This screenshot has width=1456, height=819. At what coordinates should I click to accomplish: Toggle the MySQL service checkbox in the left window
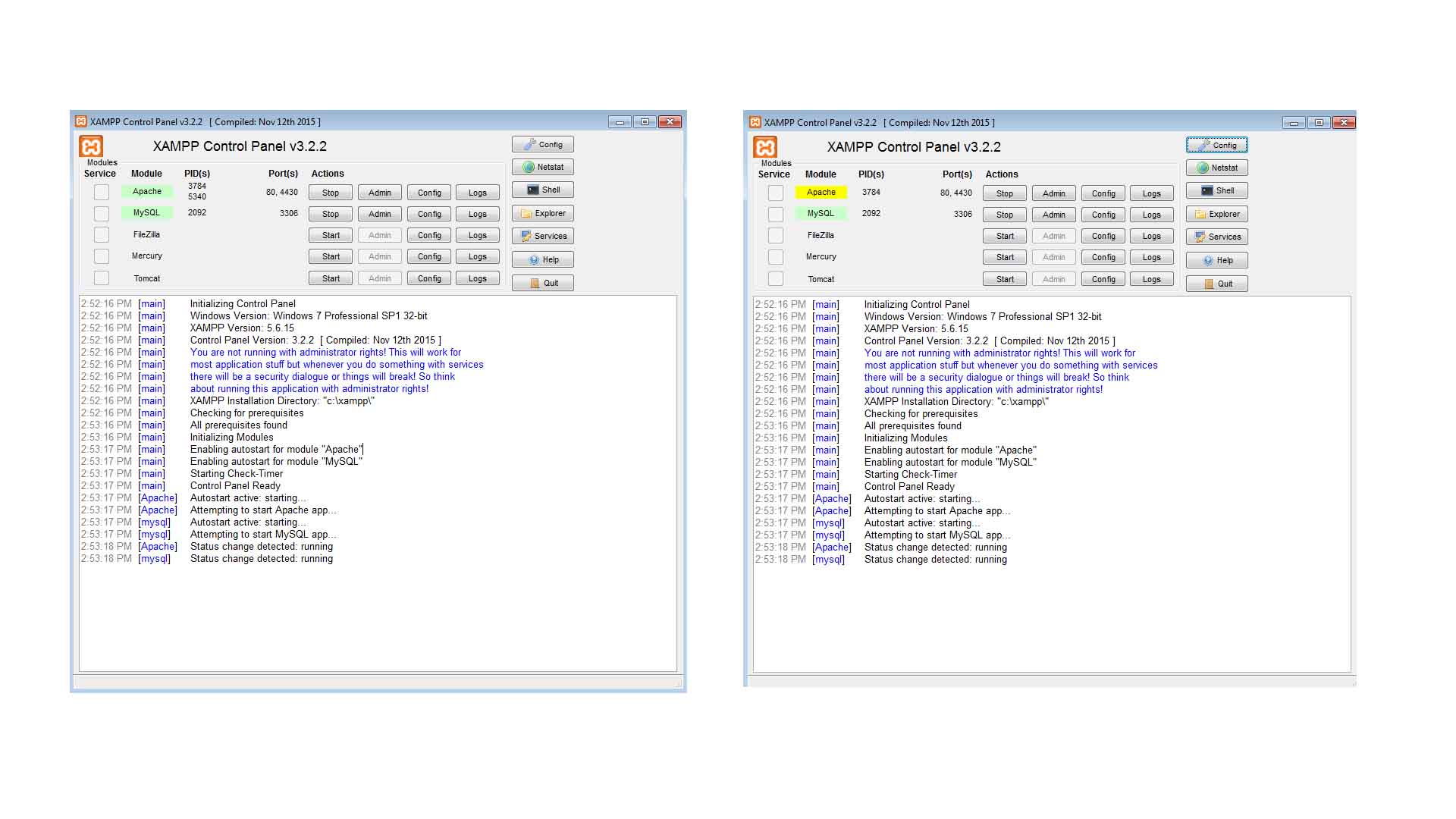pyautogui.click(x=102, y=213)
